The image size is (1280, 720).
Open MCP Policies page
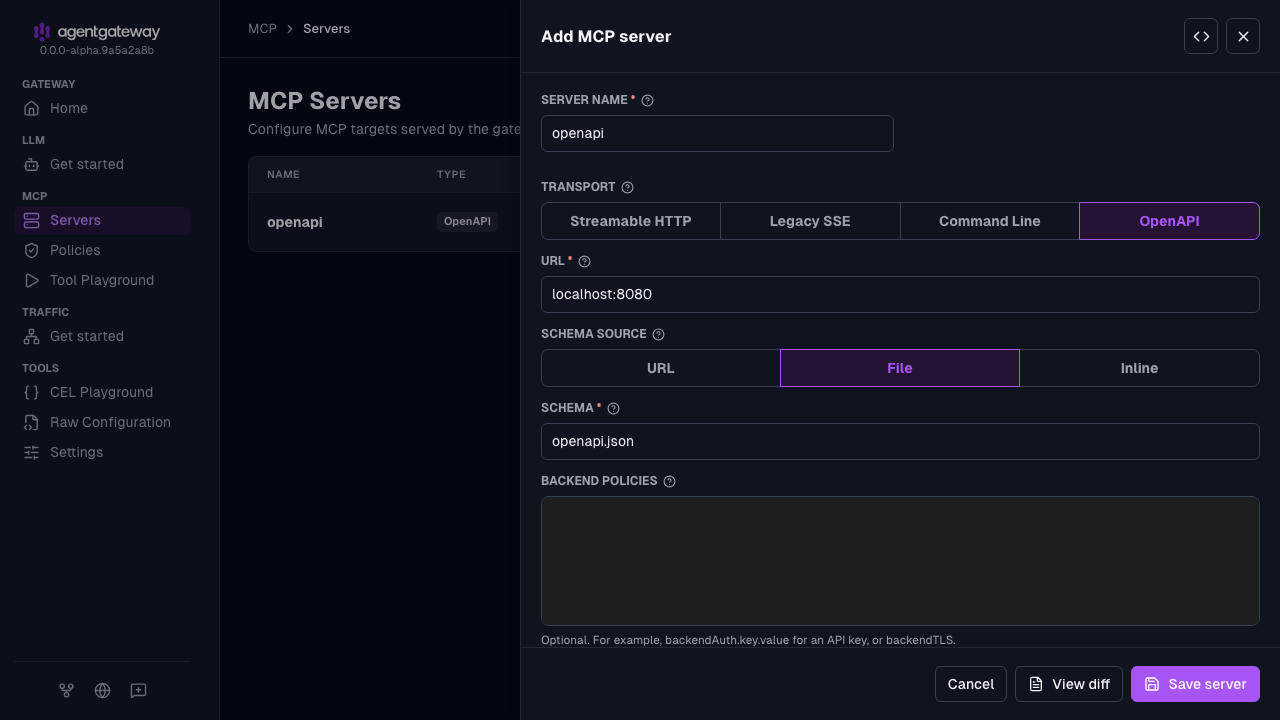click(x=102, y=250)
